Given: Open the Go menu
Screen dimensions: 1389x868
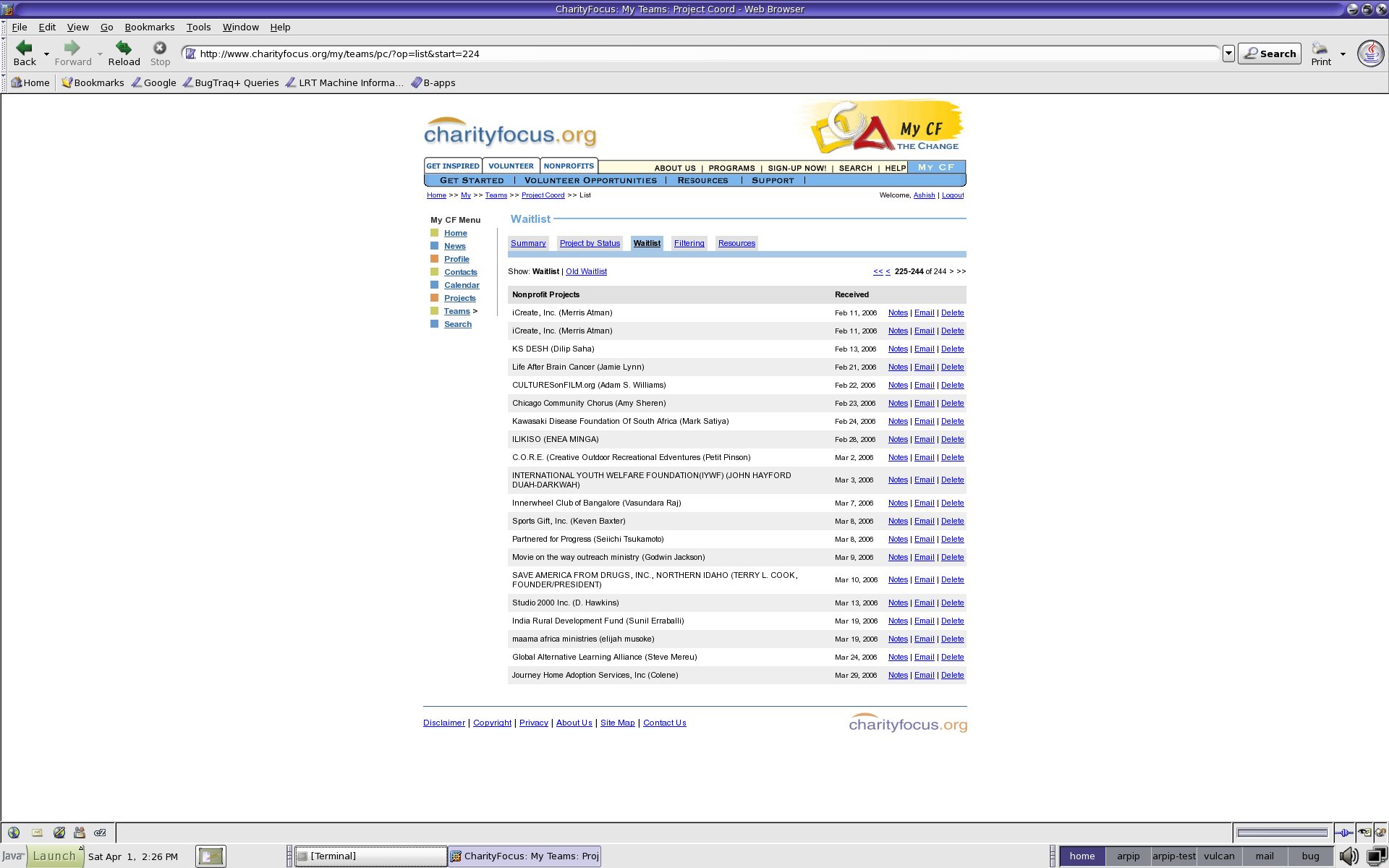Looking at the screenshot, I should [107, 27].
